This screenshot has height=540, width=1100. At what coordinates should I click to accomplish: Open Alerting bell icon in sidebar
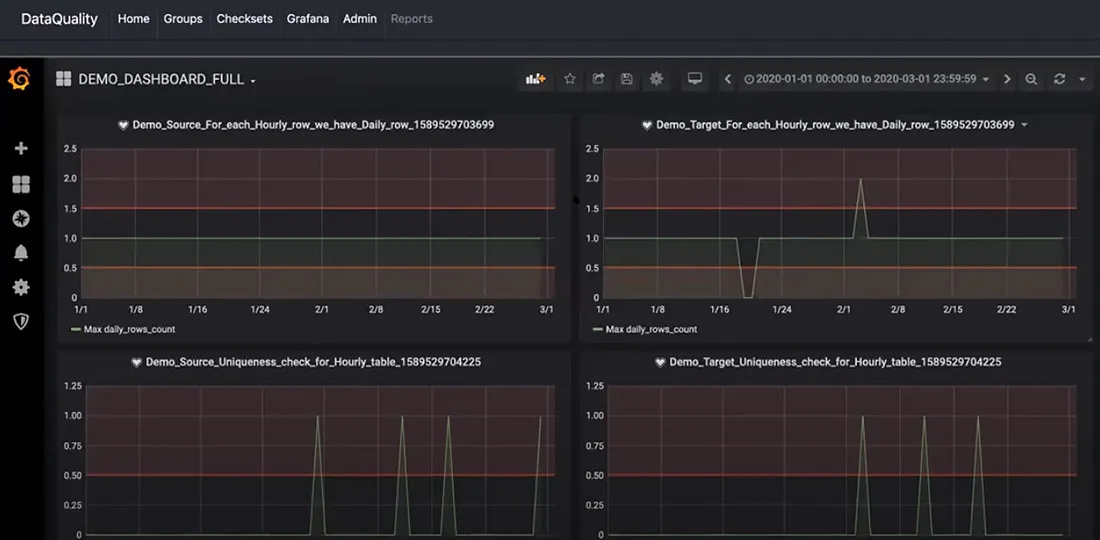[21, 253]
